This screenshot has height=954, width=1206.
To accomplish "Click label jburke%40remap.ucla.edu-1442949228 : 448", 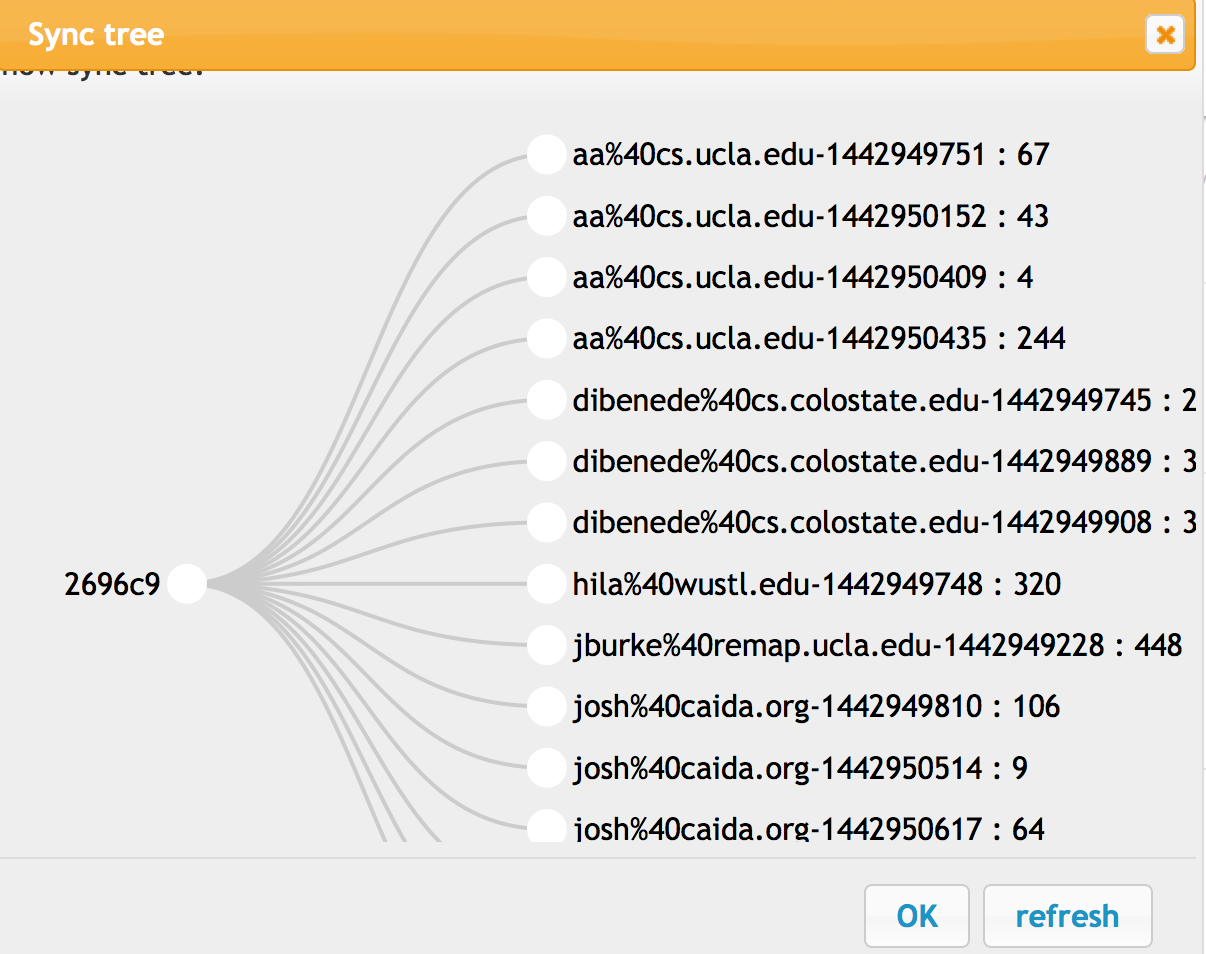I will [x=878, y=645].
